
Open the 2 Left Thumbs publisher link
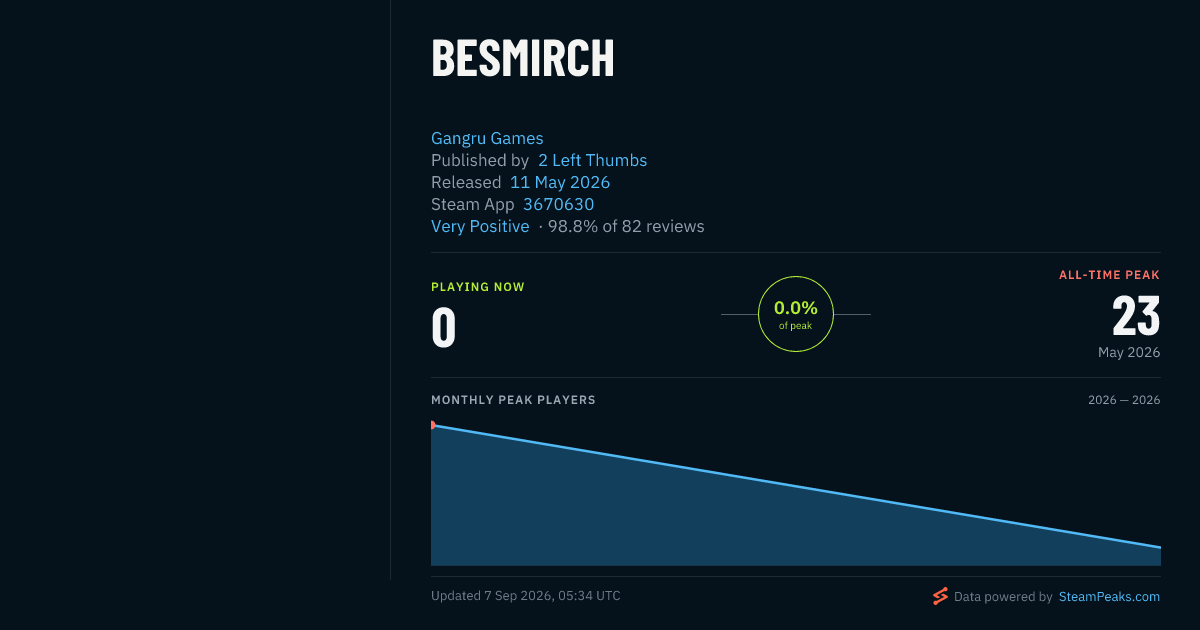pyautogui.click(x=592, y=160)
